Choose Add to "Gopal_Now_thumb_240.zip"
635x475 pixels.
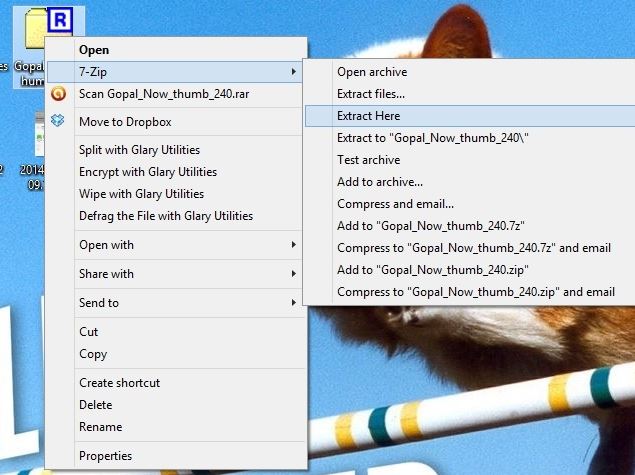pyautogui.click(x=432, y=270)
